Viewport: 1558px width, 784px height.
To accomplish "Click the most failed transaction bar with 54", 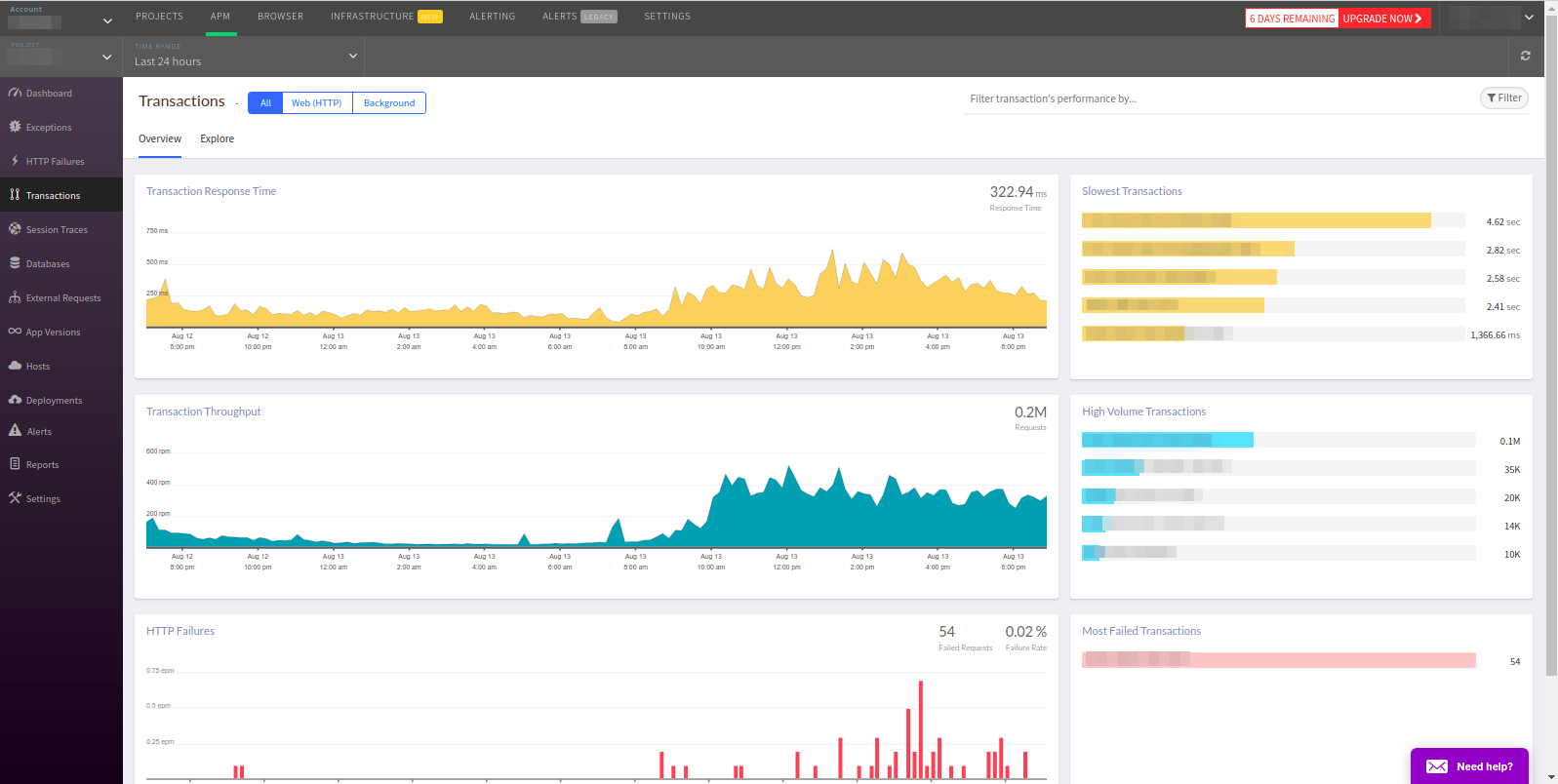I will click(x=1278, y=660).
